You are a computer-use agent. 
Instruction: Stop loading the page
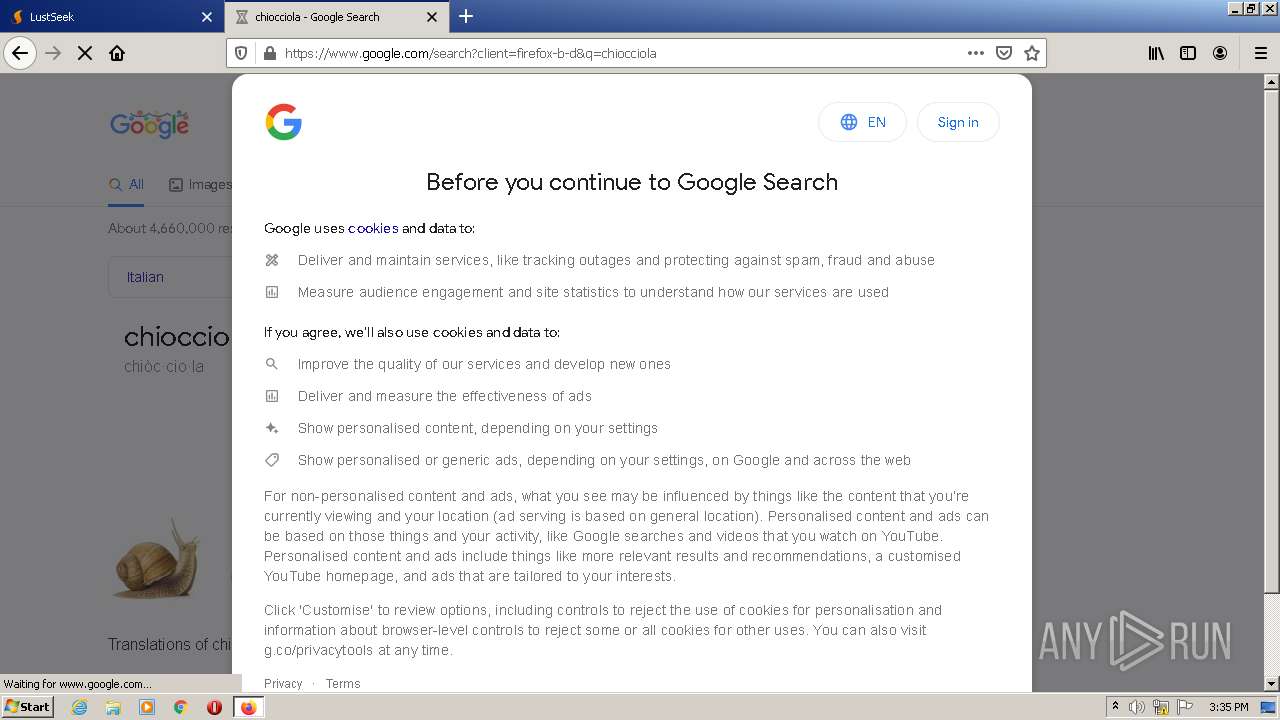click(x=85, y=53)
